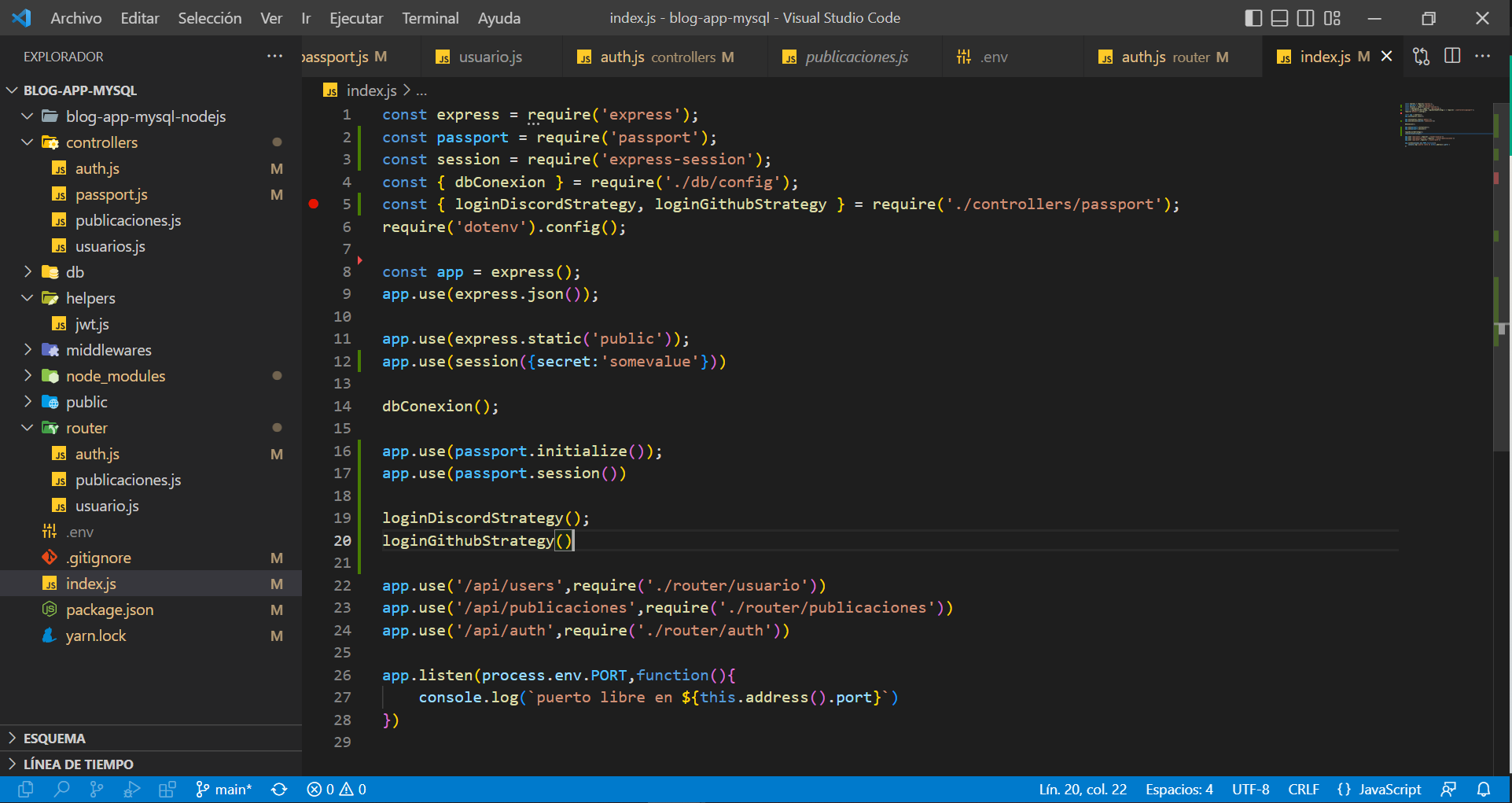Collapse the BLOG-APP-MYSQL root folder
This screenshot has height=803, width=1512.
12,90
